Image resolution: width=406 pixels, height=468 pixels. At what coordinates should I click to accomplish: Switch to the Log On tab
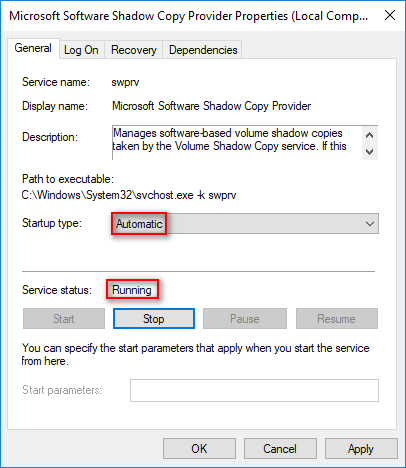(x=82, y=50)
